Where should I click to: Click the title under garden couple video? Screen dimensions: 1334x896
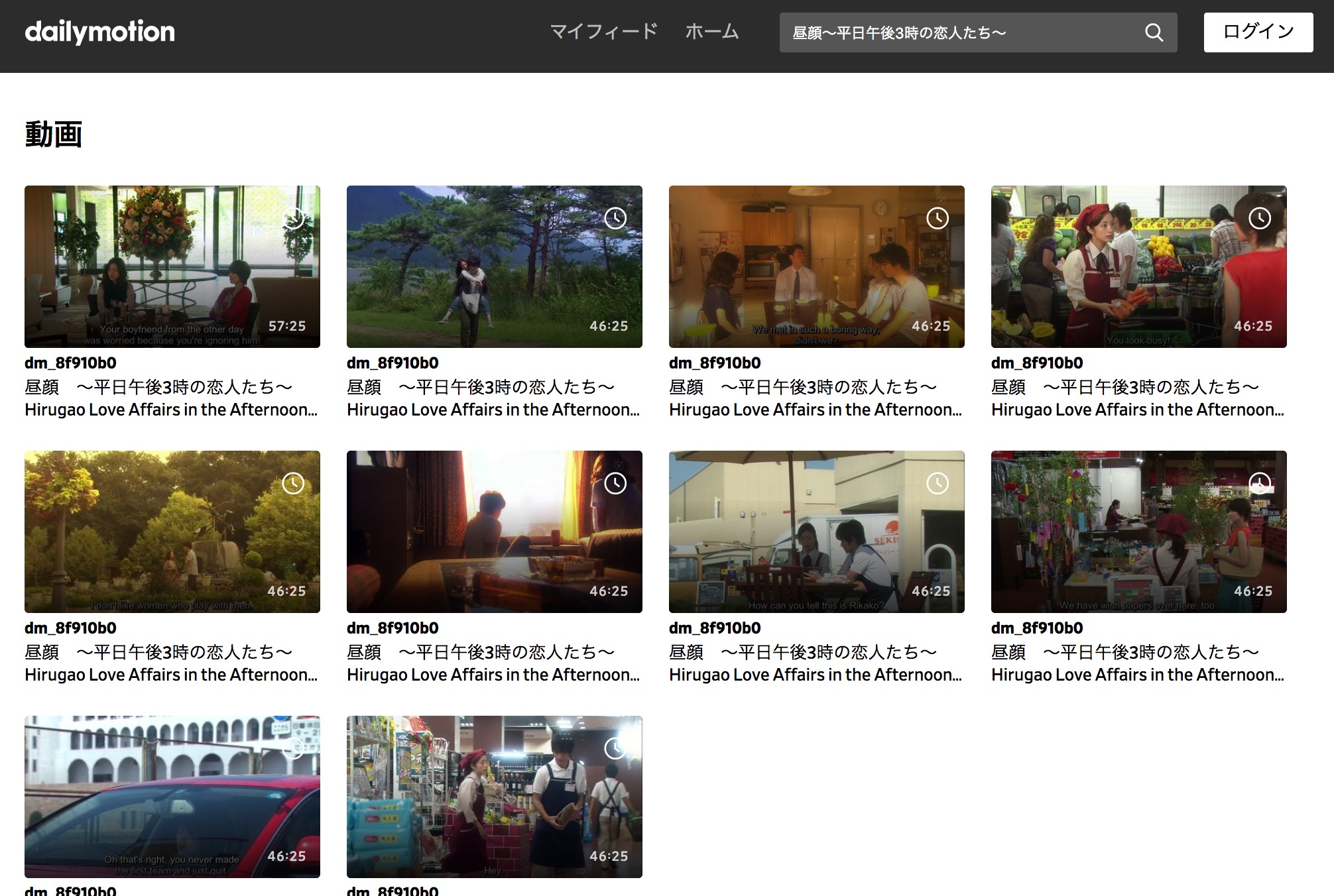pos(171,663)
